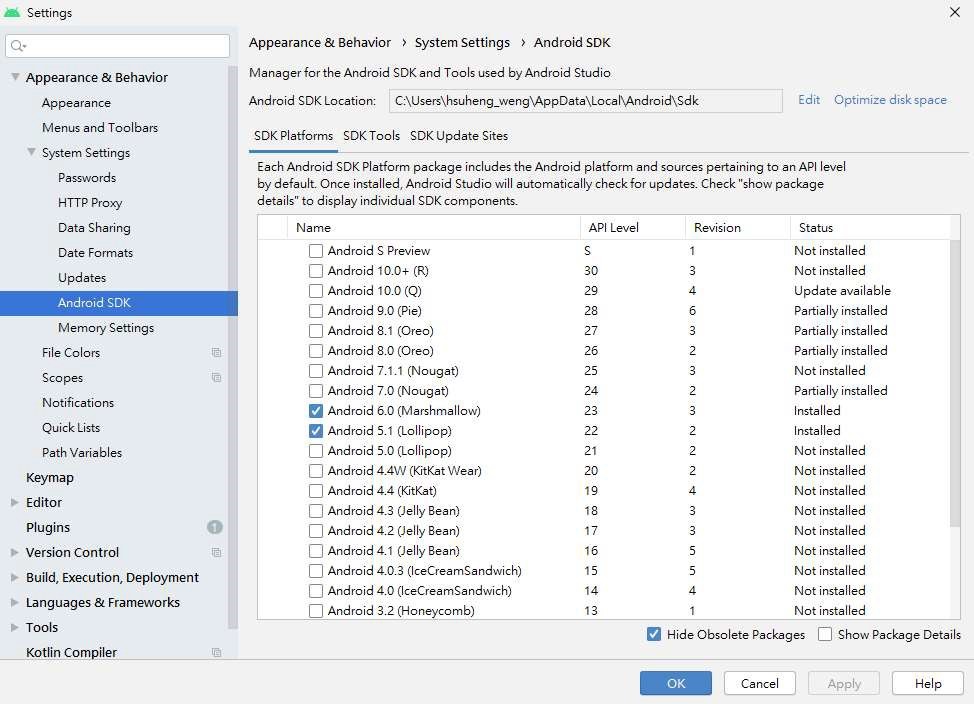
Task: Click the project-level icon beside Version Control
Action: 216,552
